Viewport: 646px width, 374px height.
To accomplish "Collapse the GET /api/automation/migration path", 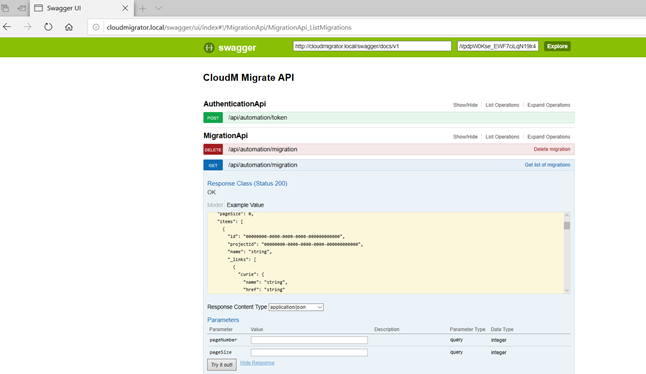I will tap(262, 165).
